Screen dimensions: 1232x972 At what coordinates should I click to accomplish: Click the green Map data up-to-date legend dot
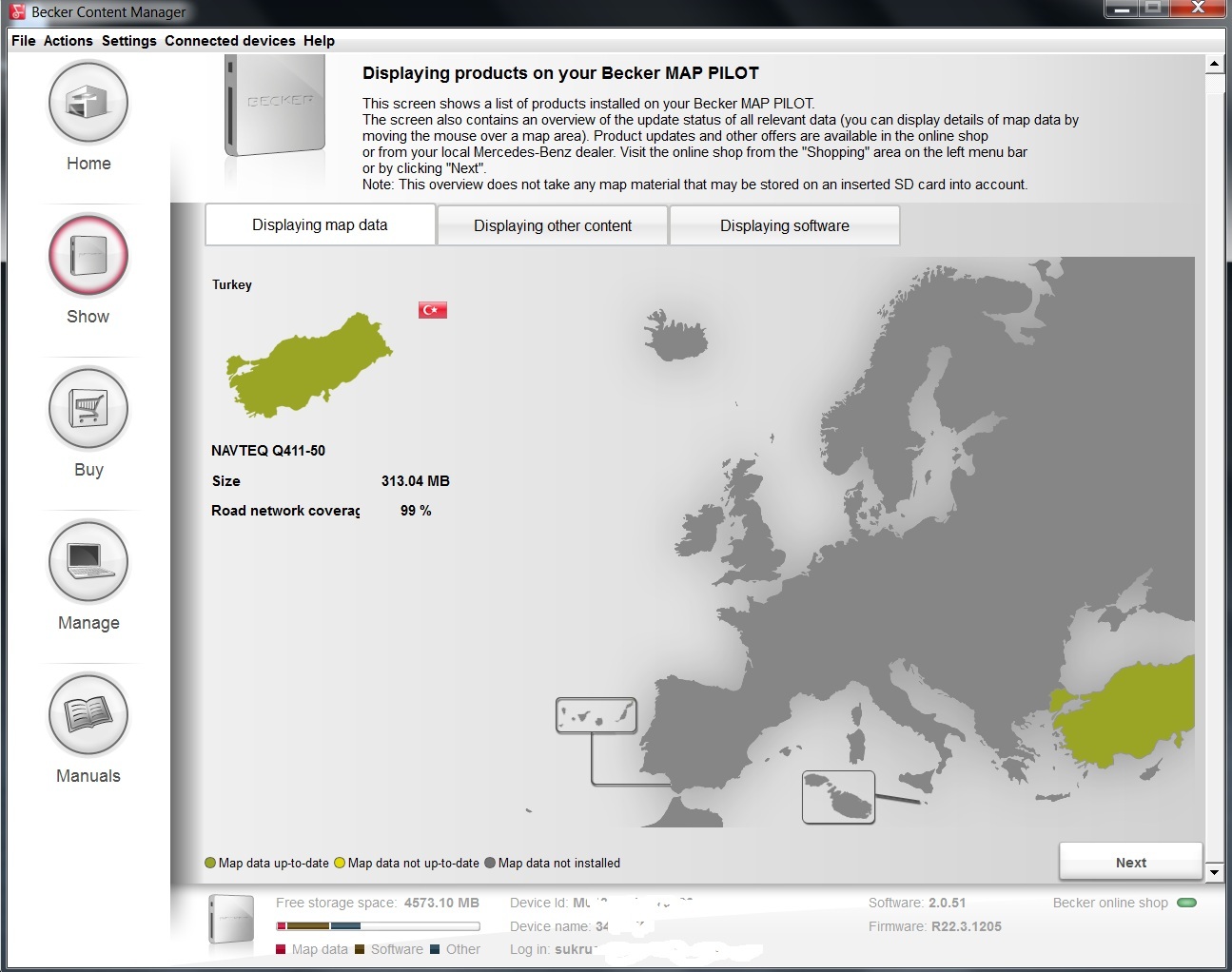[210, 863]
